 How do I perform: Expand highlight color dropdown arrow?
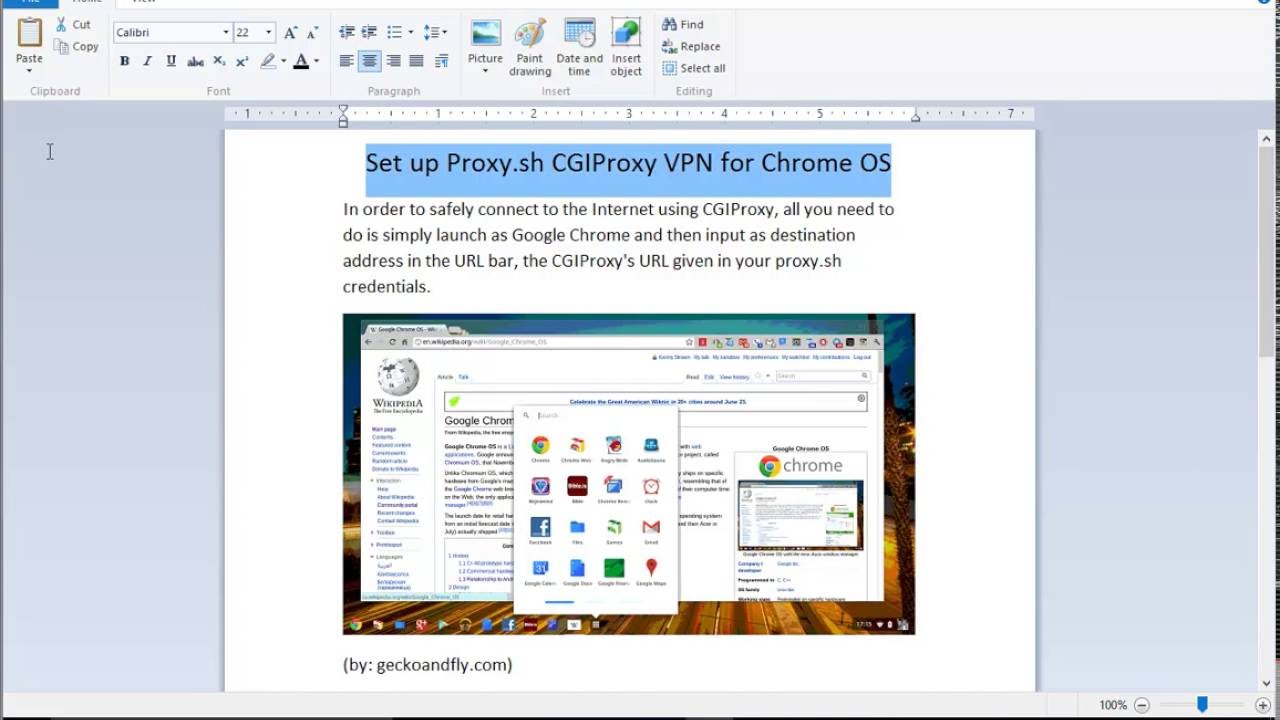click(283, 61)
